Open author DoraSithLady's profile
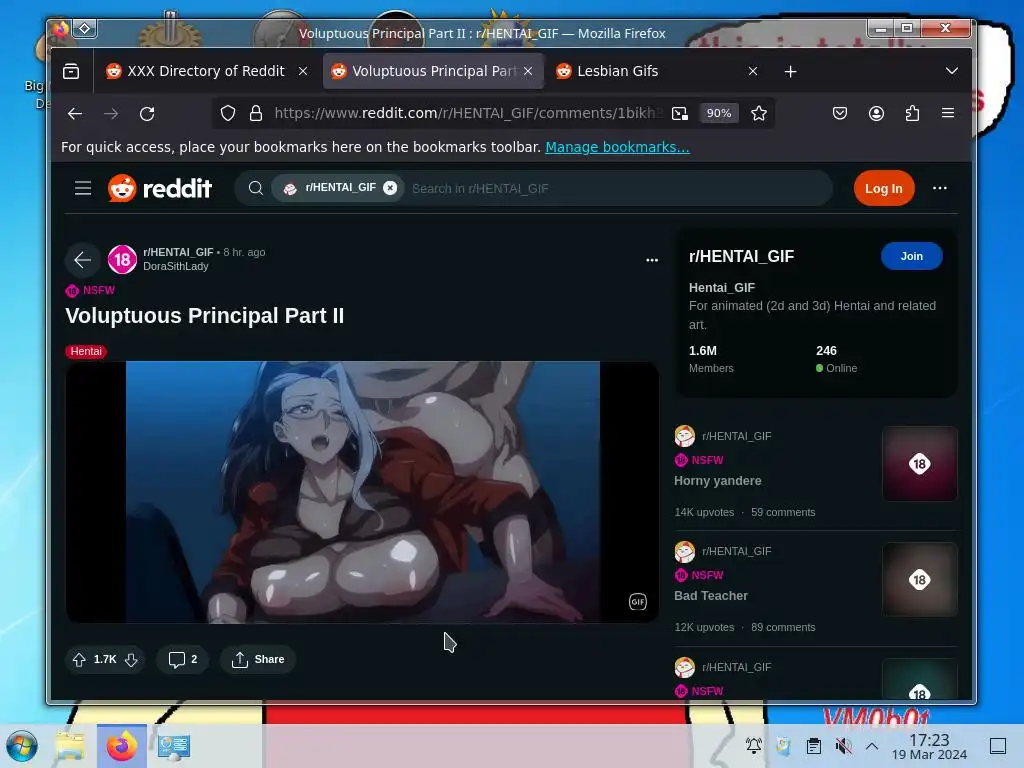 click(x=176, y=266)
